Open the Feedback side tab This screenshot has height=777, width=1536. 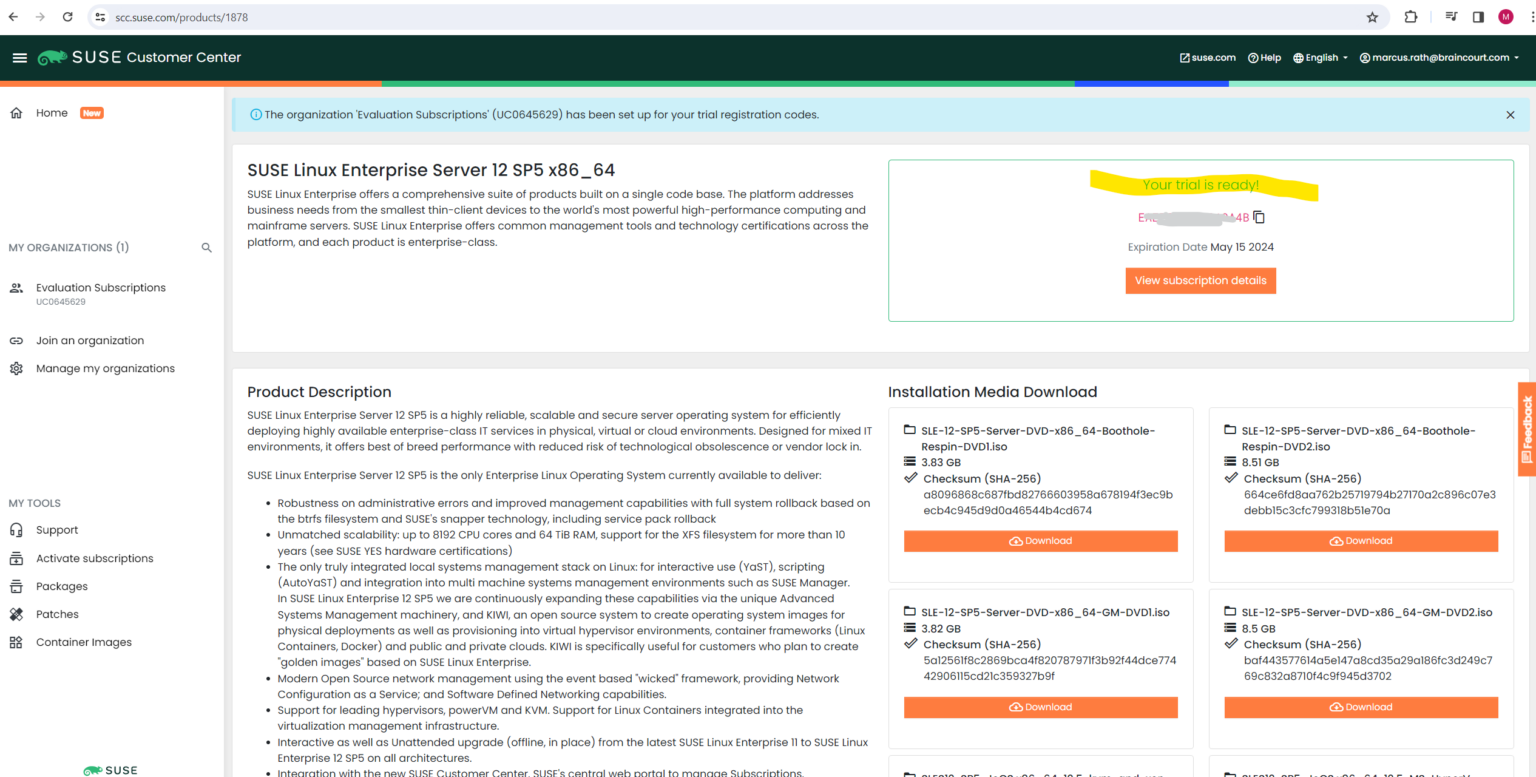click(x=1527, y=428)
